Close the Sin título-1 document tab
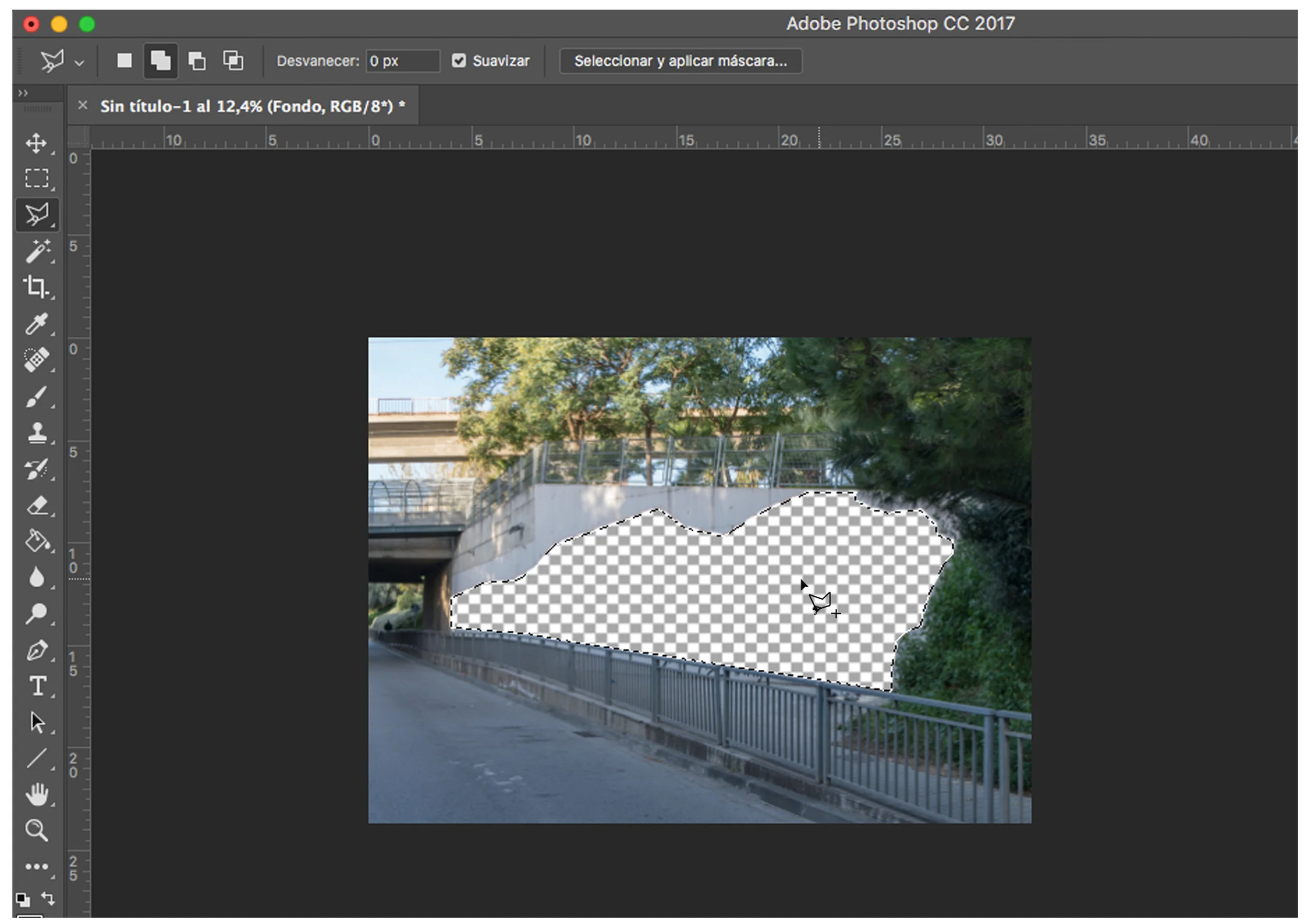1308x924 pixels. point(83,105)
